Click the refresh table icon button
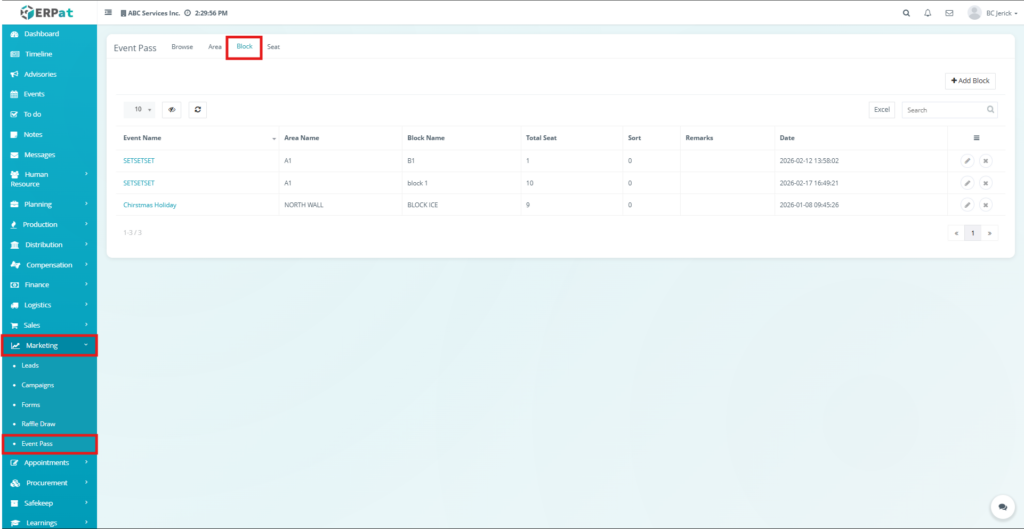 coord(197,110)
